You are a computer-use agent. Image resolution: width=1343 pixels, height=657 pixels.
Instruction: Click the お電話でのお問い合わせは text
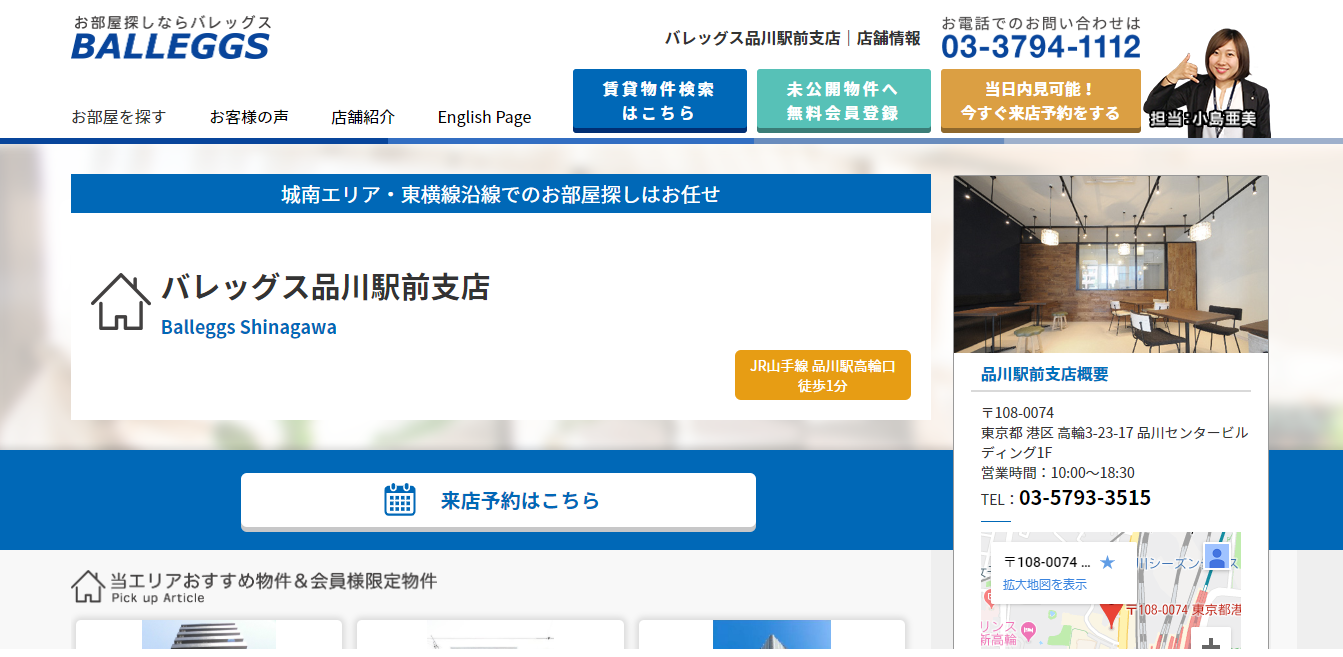(x=1041, y=22)
